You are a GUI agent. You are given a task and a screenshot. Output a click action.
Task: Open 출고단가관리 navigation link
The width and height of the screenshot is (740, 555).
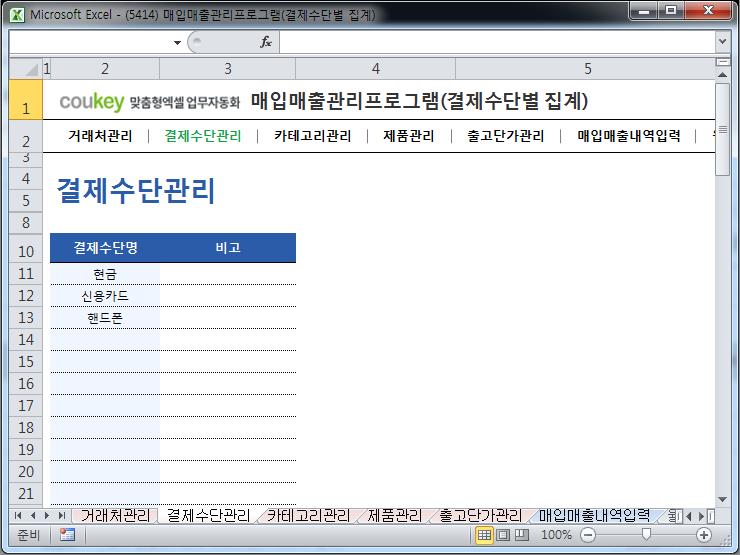coord(505,136)
